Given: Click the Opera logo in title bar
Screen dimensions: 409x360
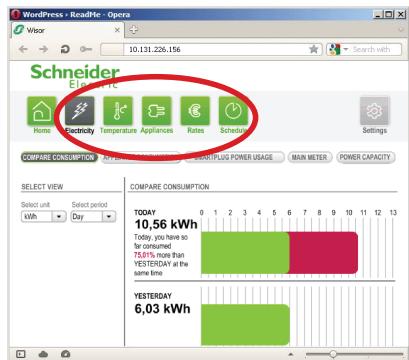Looking at the screenshot, I should [x=15, y=14].
